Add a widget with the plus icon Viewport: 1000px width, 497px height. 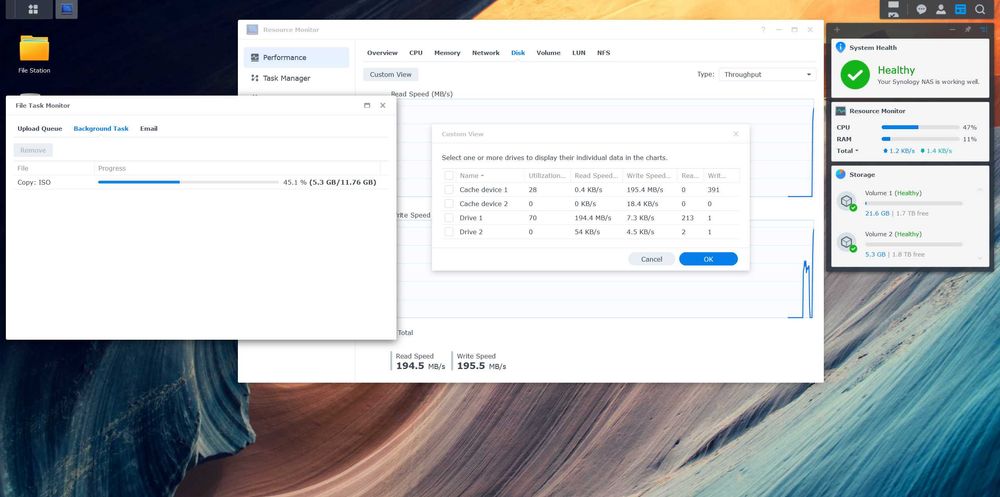(x=837, y=29)
